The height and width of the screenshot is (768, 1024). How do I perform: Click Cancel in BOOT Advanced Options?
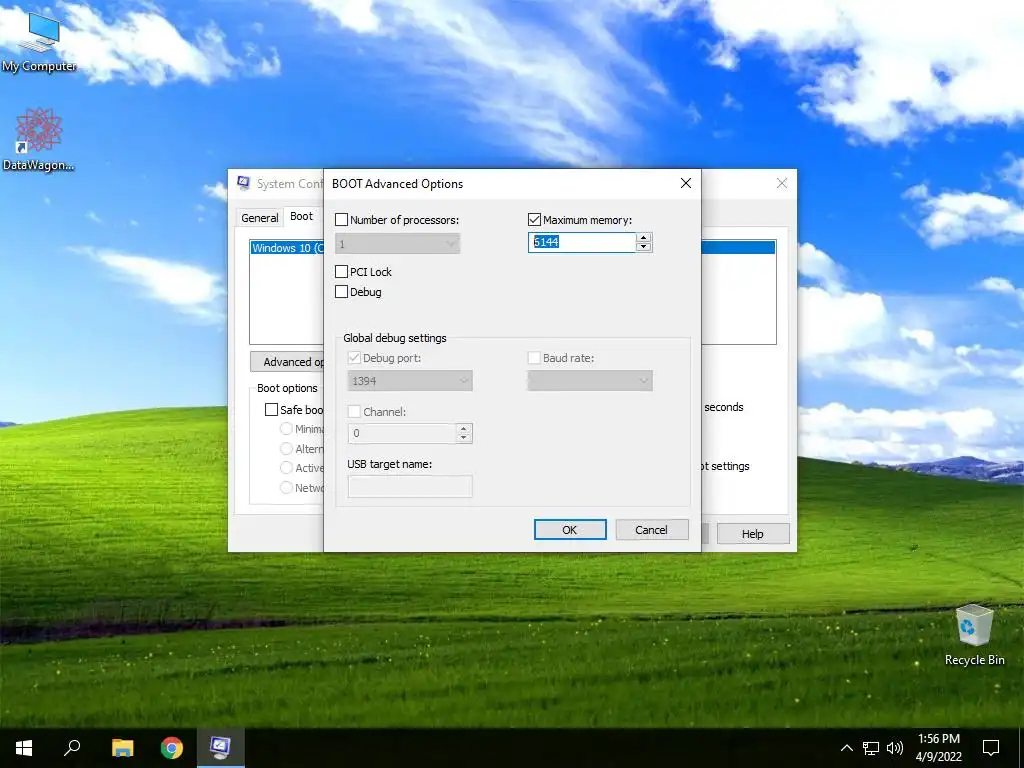pyautogui.click(x=652, y=530)
